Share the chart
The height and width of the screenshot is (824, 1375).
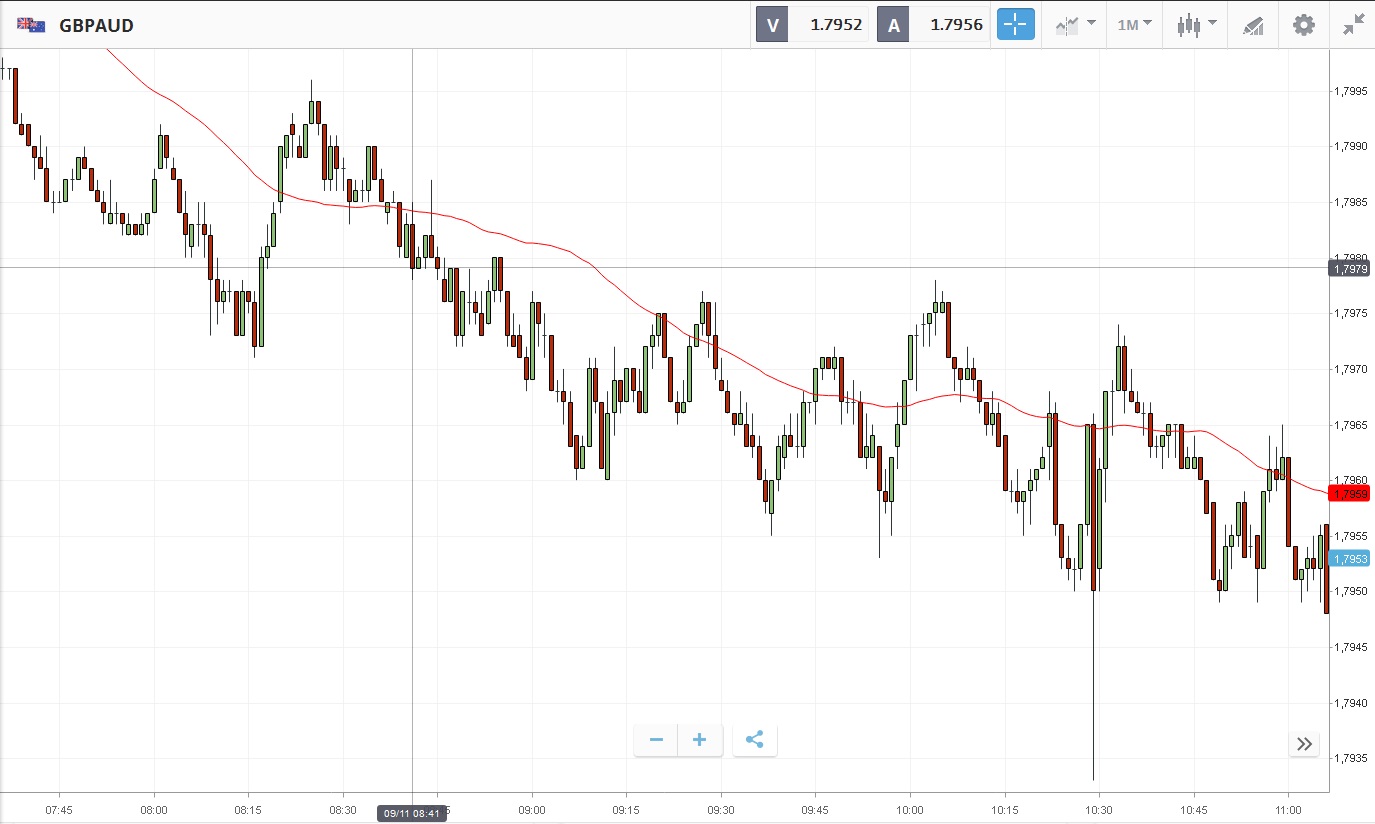click(x=755, y=740)
